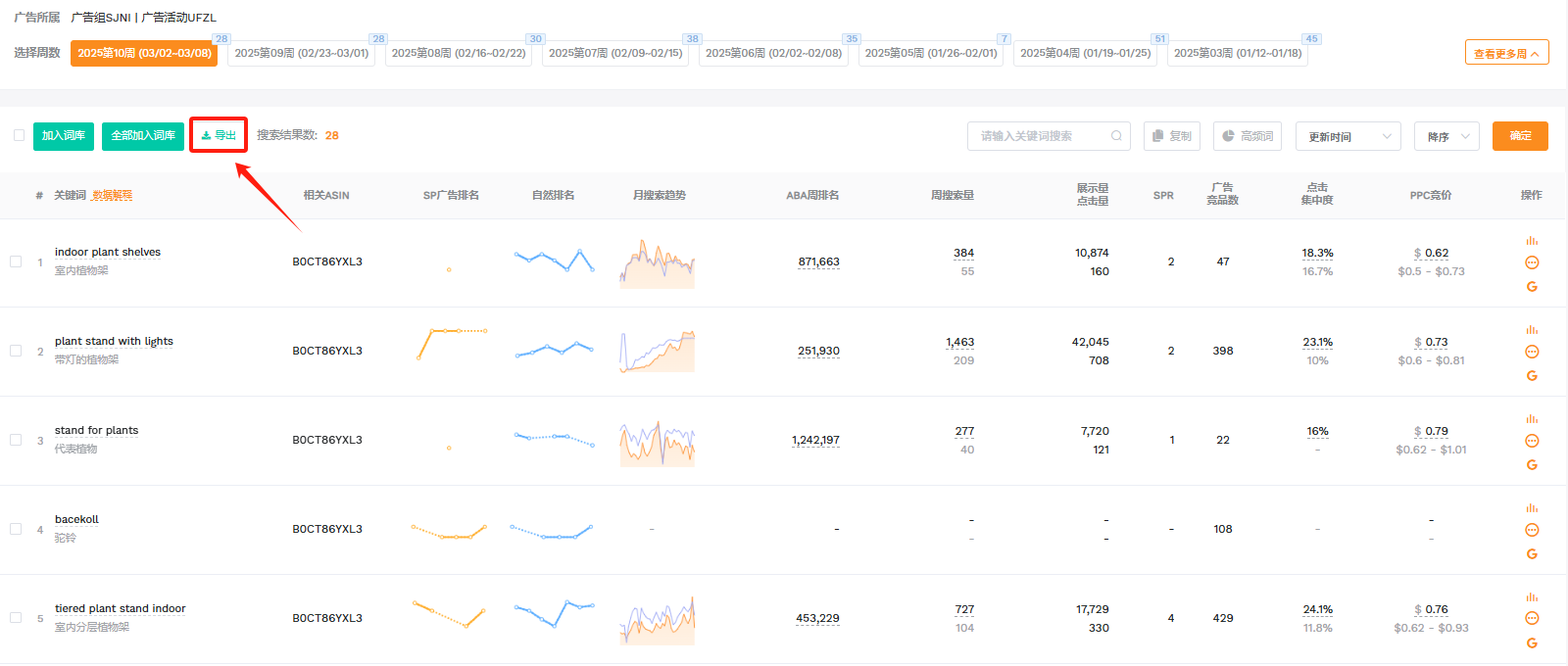Open the 更新时间 sort field dropdown
1568x666 pixels.
[x=1347, y=136]
